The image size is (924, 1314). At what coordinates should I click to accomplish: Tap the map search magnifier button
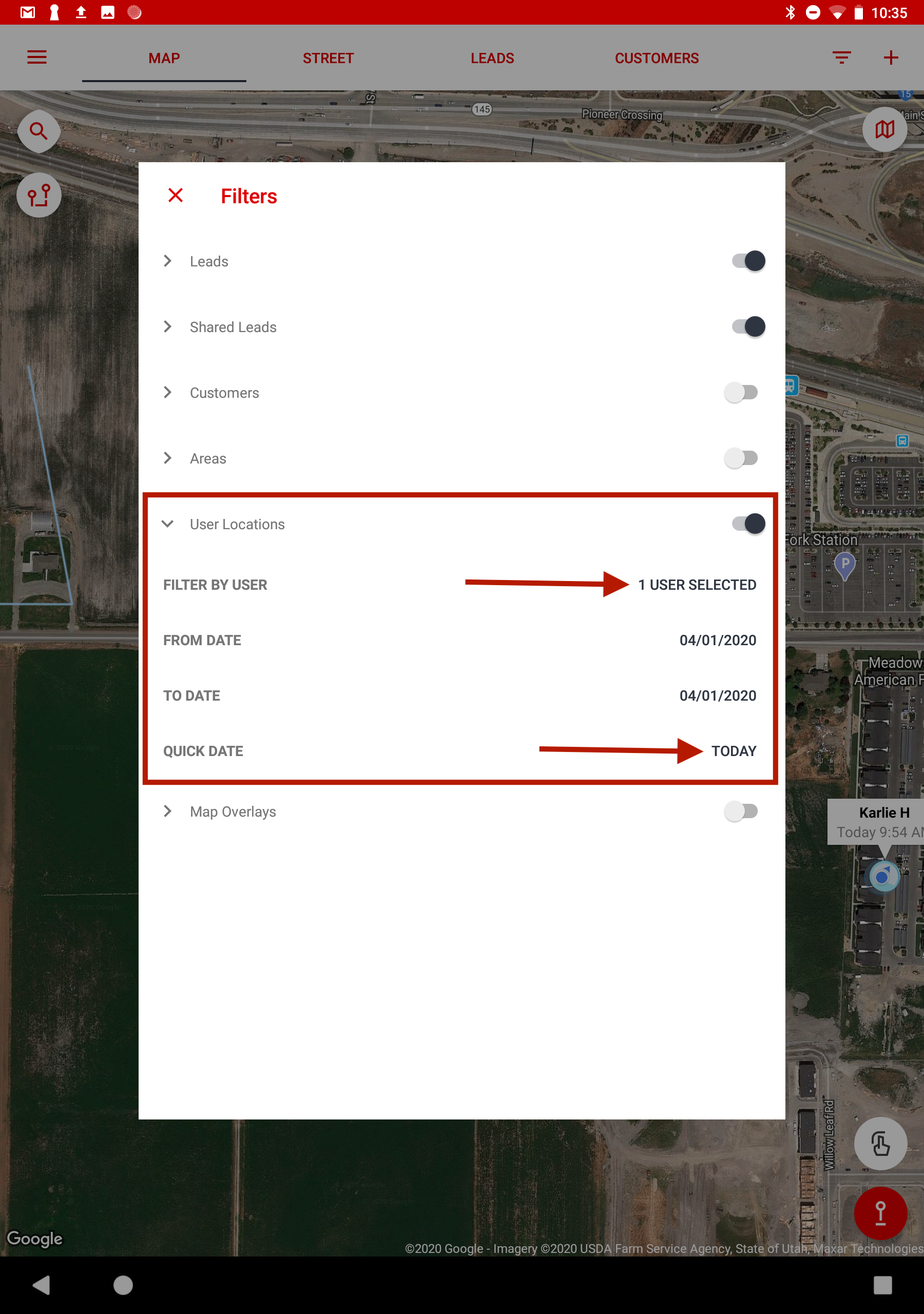[38, 131]
